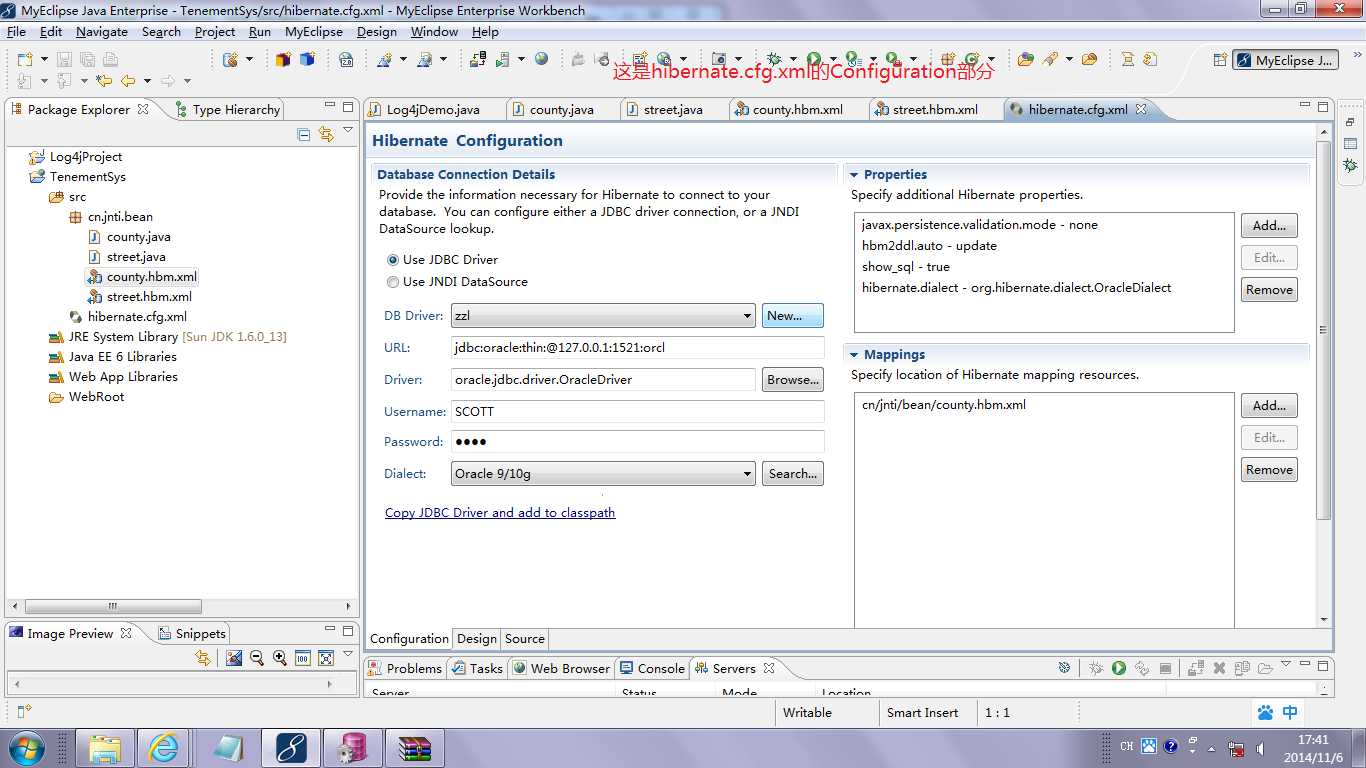This screenshot has width=1366, height=768.
Task: Click the JPA 2.0 toolbar icon
Action: (346, 60)
